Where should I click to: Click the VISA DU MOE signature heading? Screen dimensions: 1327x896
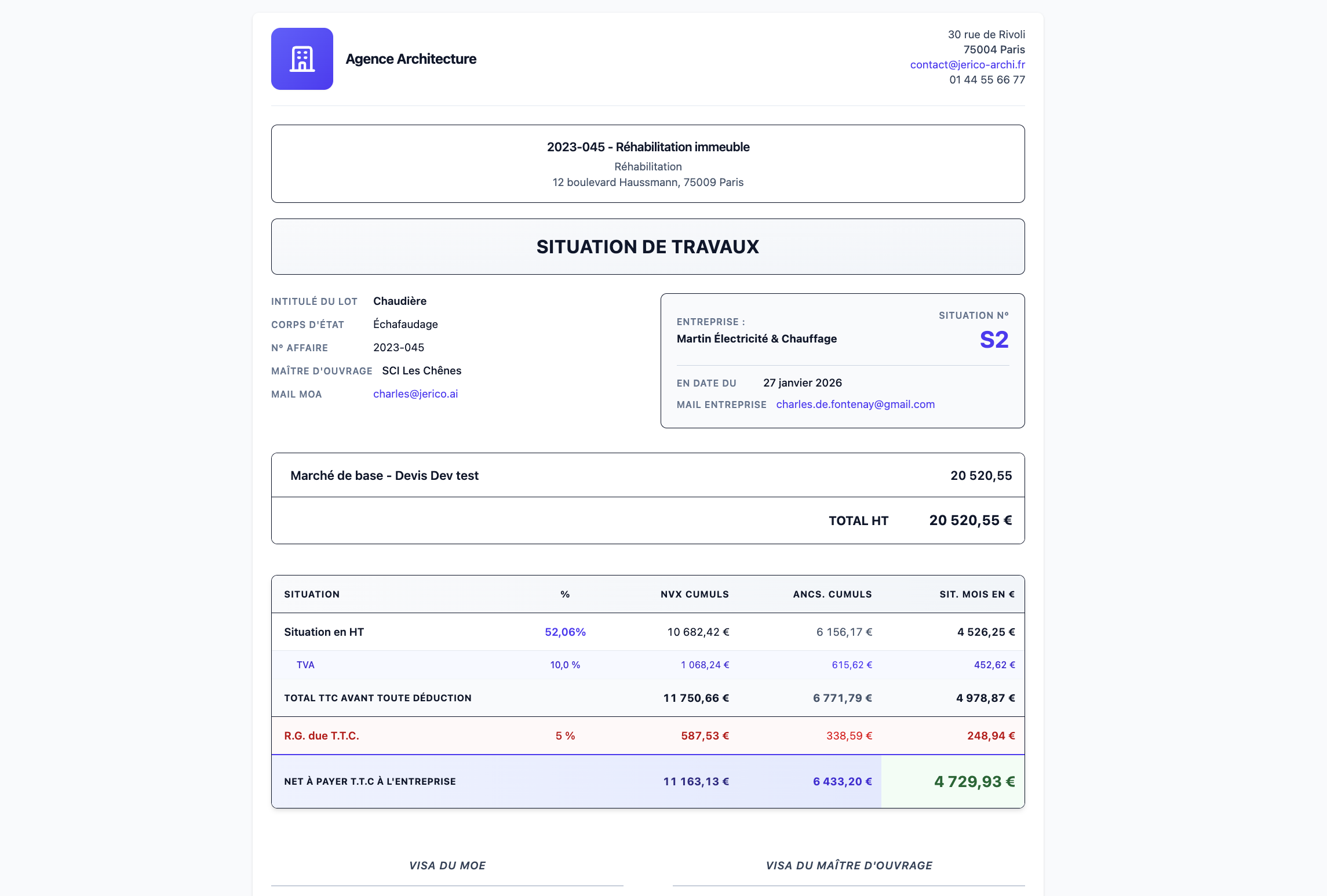(447, 865)
